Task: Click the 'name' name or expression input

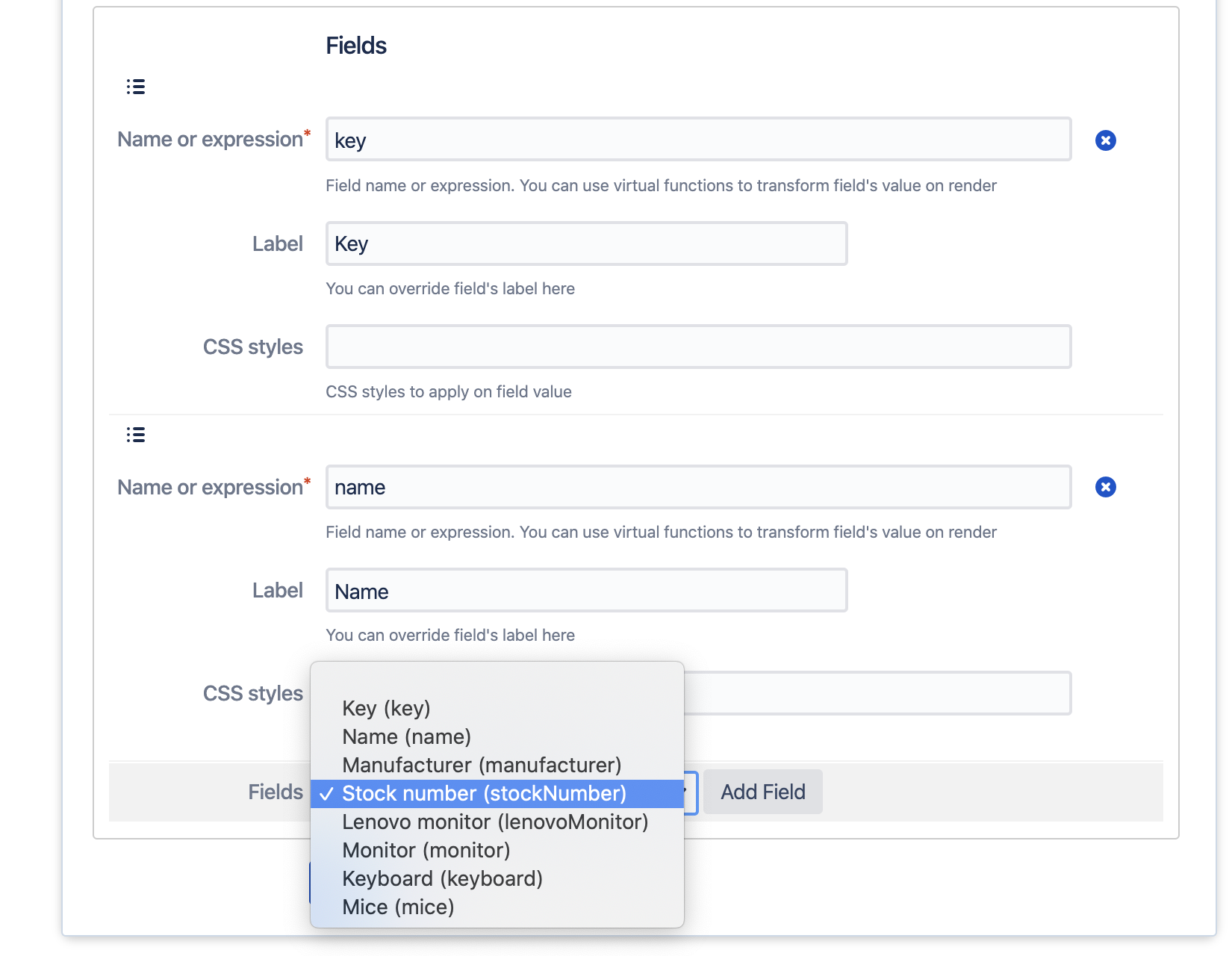Action: (699, 487)
